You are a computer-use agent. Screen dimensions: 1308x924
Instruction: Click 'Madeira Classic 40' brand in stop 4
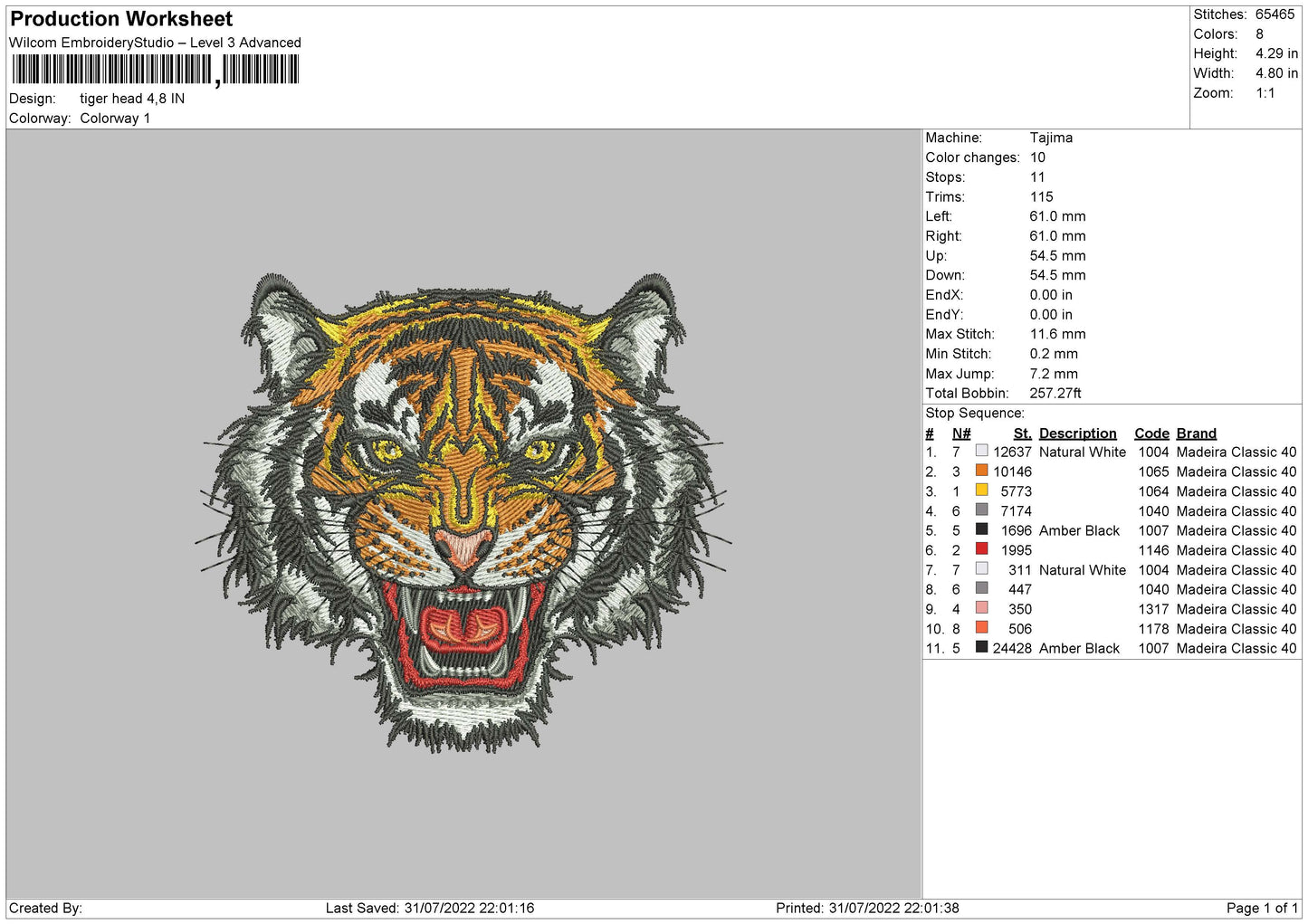click(x=1236, y=511)
